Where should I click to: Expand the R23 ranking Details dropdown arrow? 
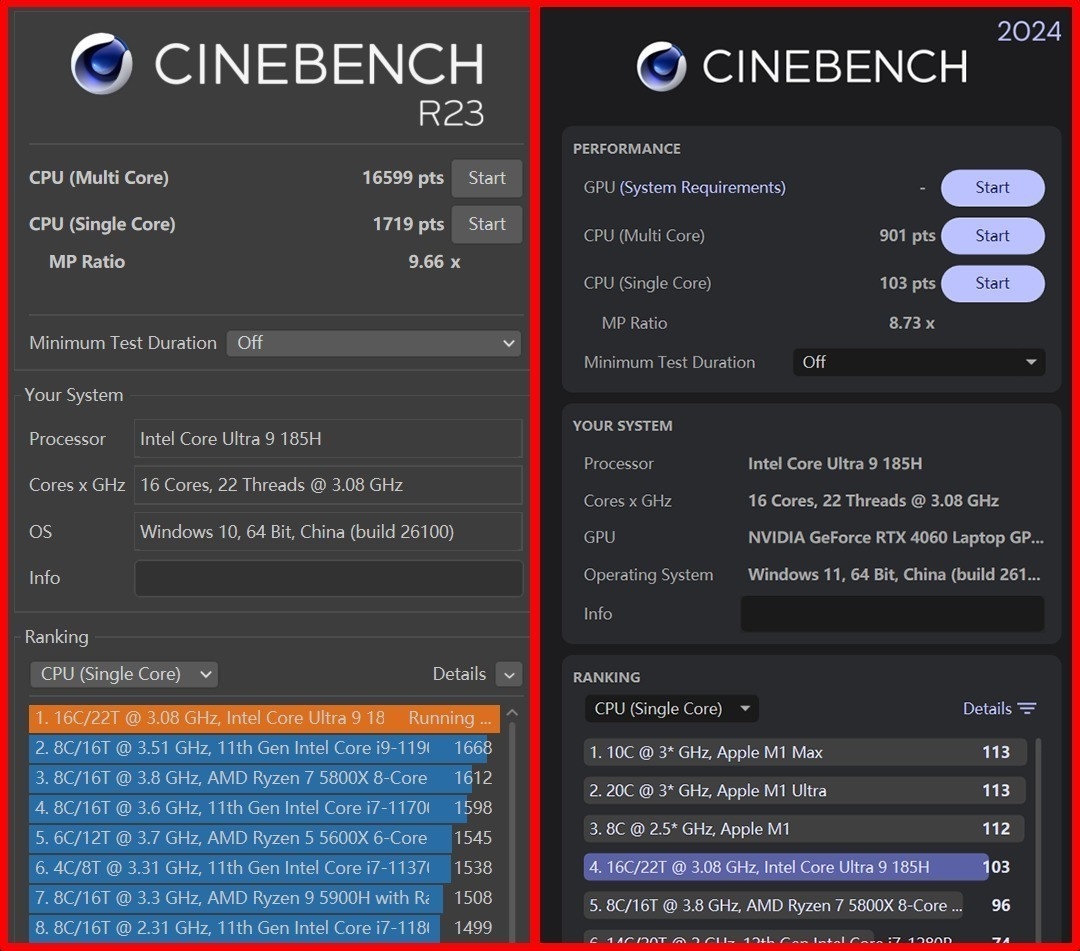tap(508, 675)
